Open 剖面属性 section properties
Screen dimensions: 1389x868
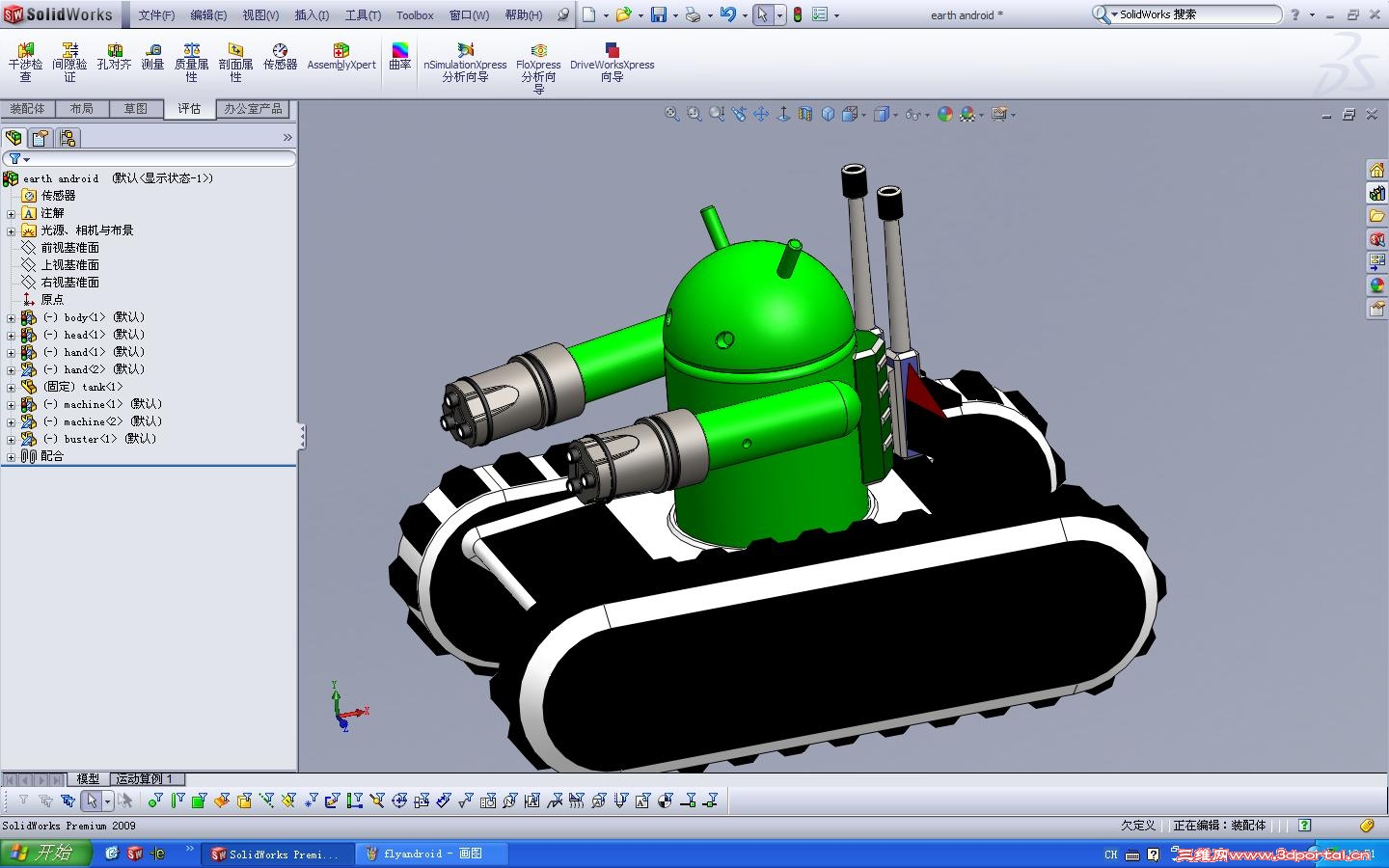click(x=235, y=62)
